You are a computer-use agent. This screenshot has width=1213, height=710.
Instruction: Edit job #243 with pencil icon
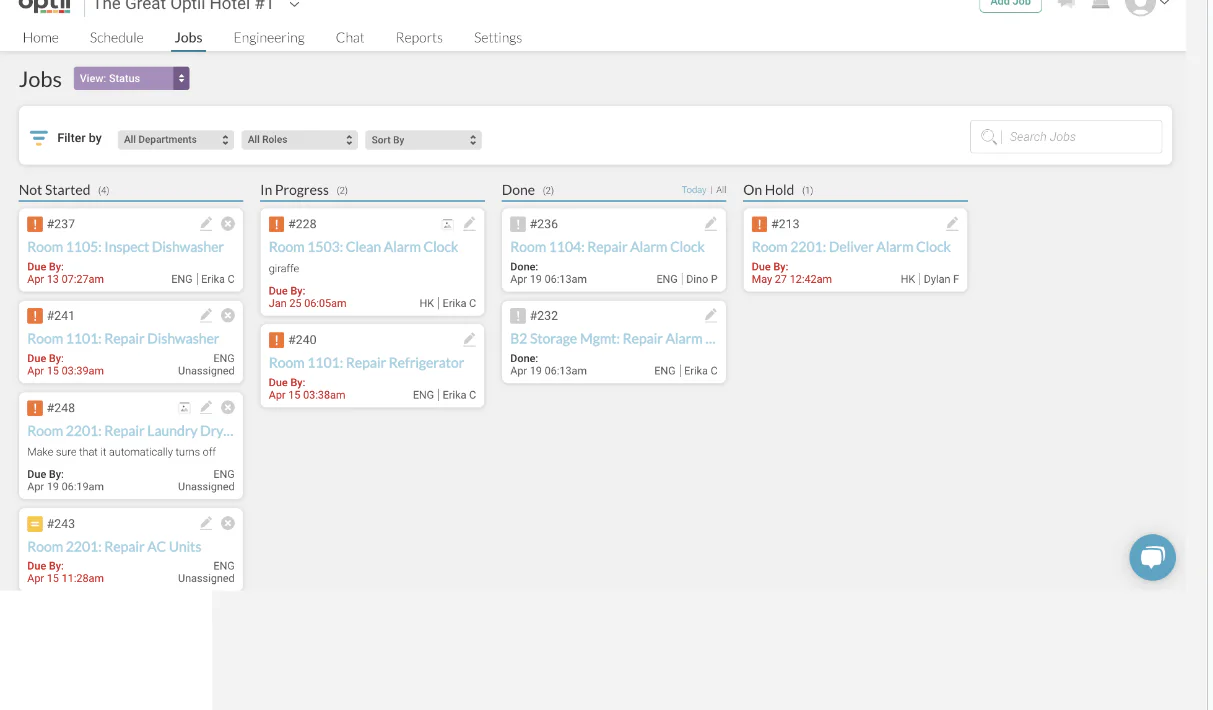(x=206, y=523)
